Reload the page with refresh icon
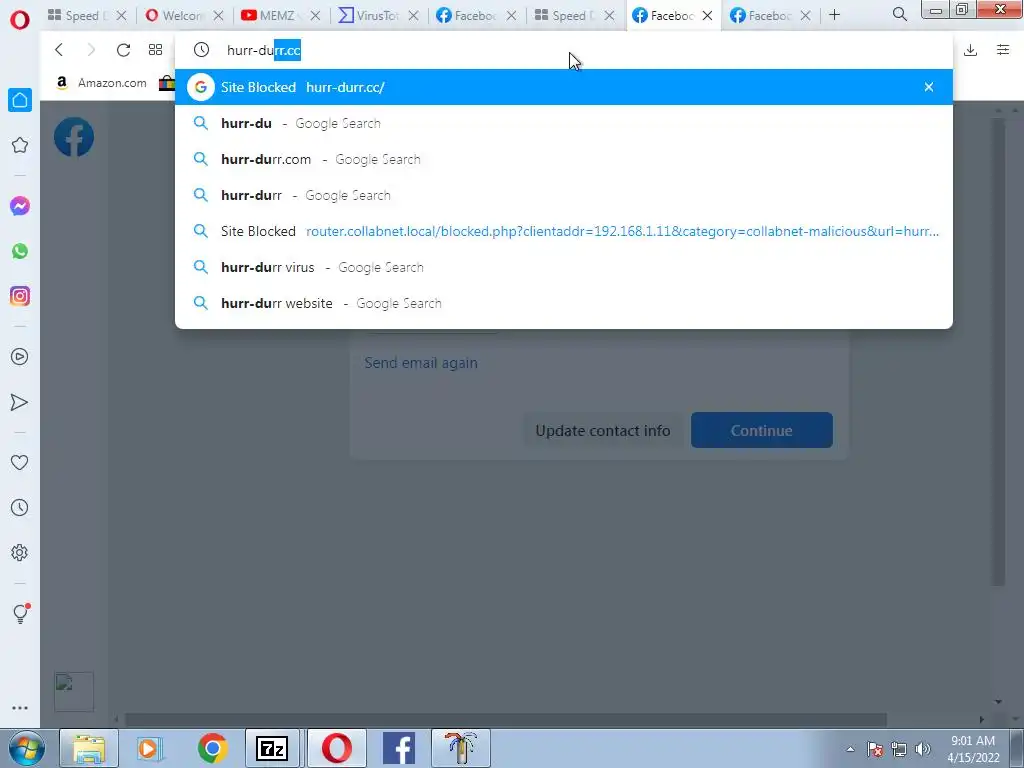Screen dimensions: 1024x768 click(123, 50)
